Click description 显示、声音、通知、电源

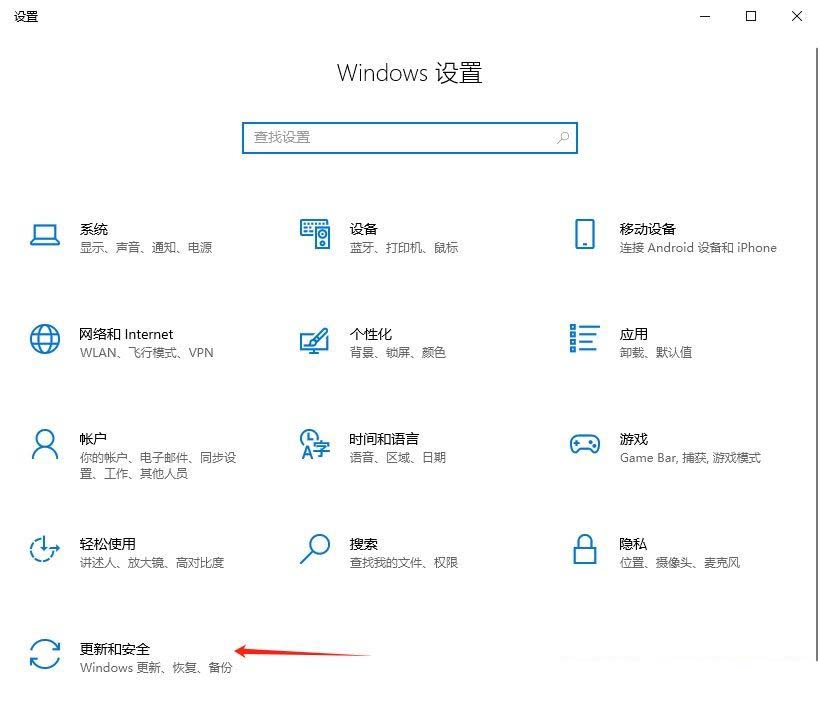pyautogui.click(x=146, y=247)
